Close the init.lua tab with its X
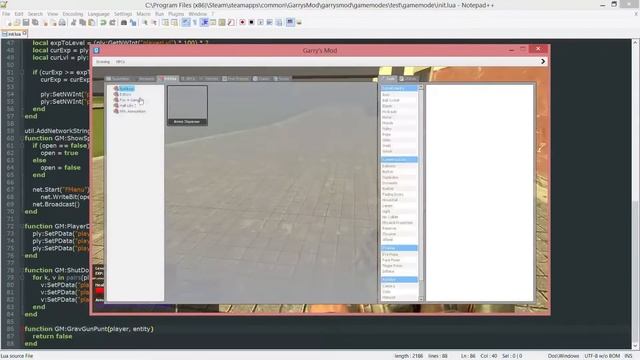This screenshot has height=360, width=640. [x=24, y=33]
